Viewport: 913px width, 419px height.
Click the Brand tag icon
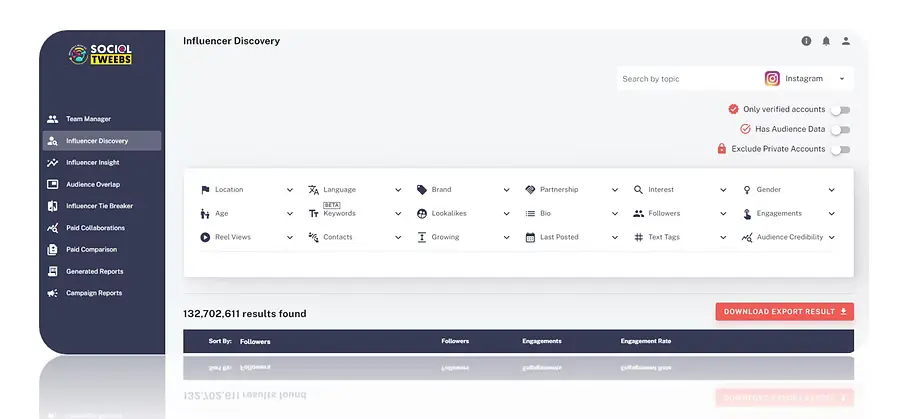coord(422,189)
